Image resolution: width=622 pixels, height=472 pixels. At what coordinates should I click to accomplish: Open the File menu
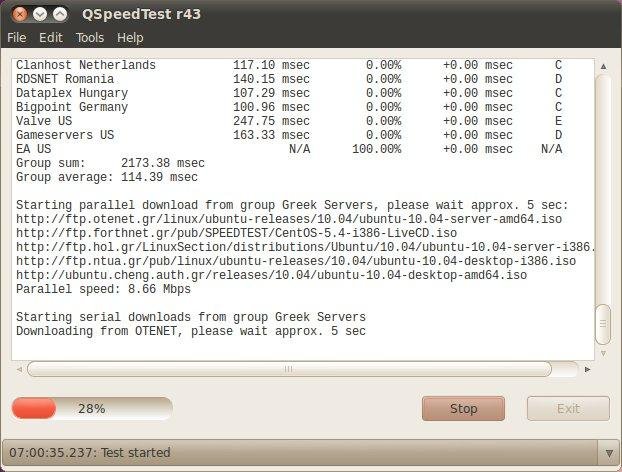(17, 38)
